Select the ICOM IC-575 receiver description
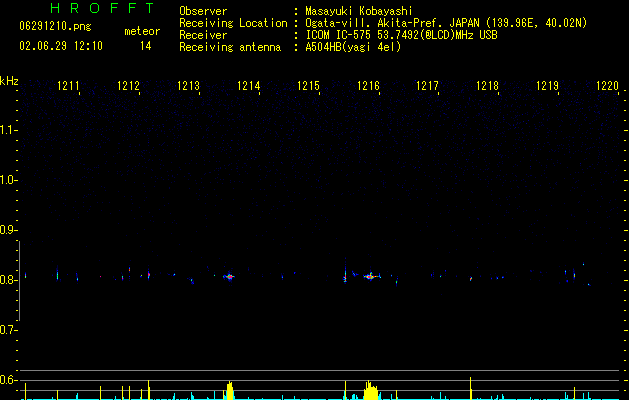The width and height of the screenshot is (629, 400). point(401,35)
